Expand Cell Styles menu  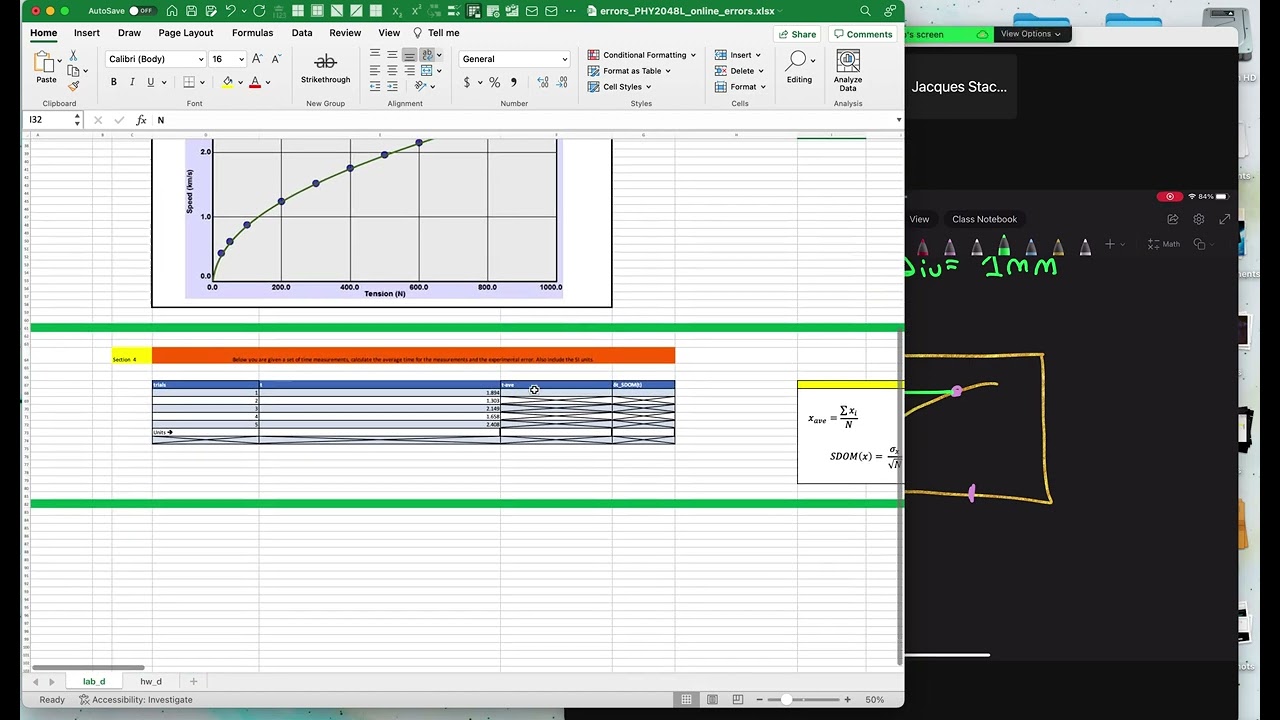620,87
